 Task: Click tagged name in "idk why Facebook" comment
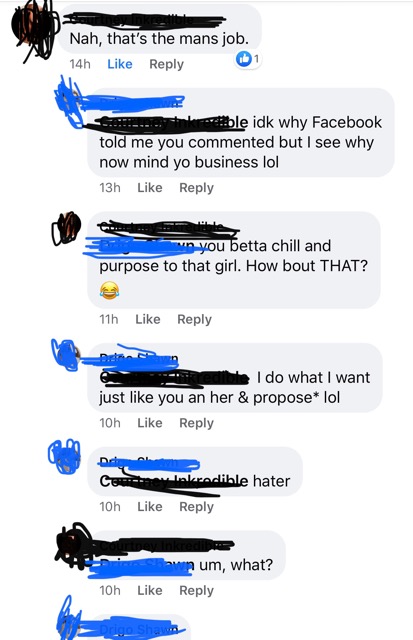pyautogui.click(x=174, y=122)
